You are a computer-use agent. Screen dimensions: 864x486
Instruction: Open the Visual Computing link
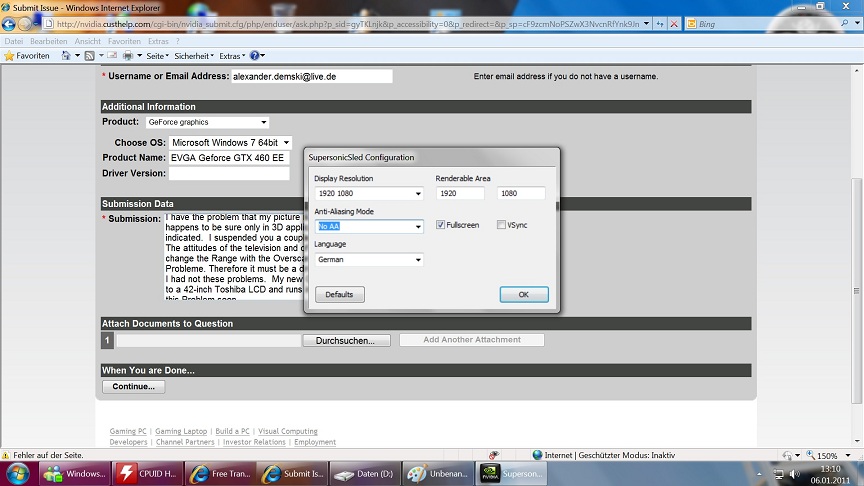pos(288,431)
